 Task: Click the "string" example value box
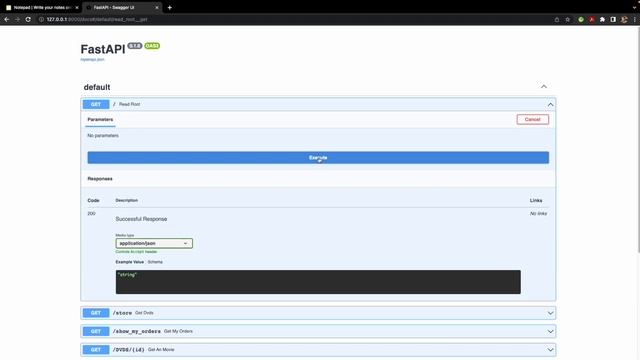(x=318, y=282)
